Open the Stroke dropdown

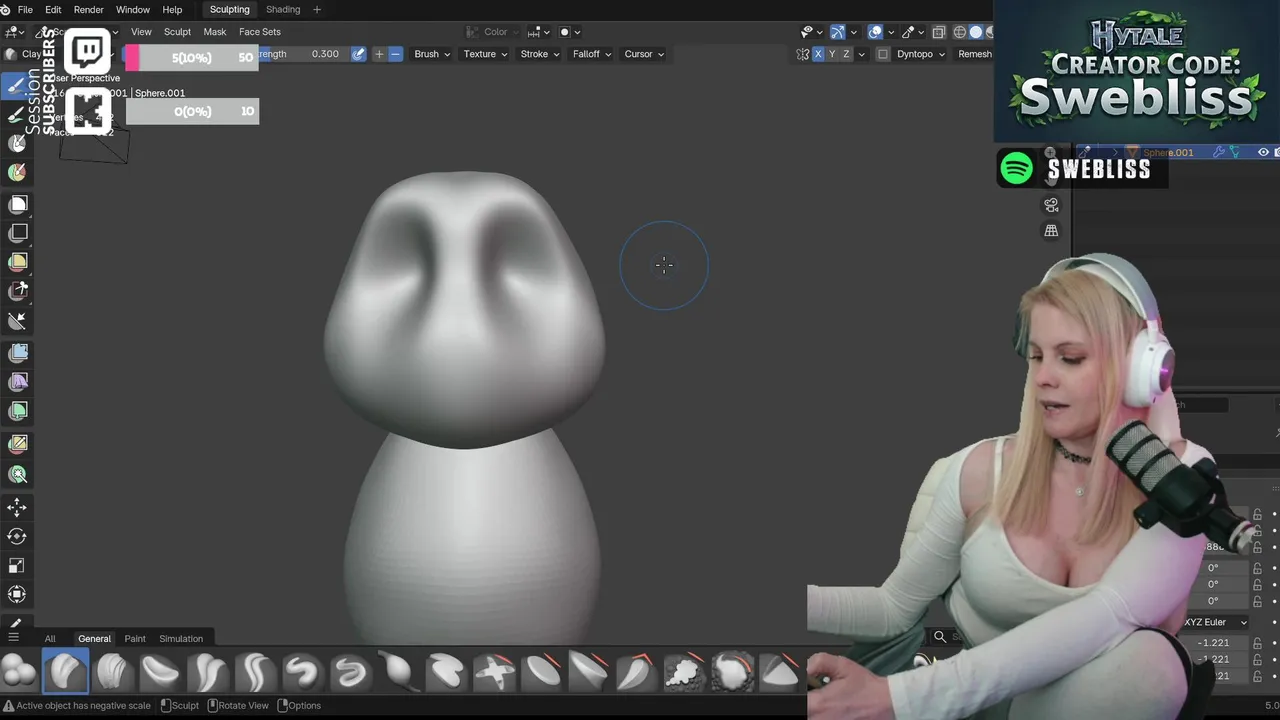point(540,54)
